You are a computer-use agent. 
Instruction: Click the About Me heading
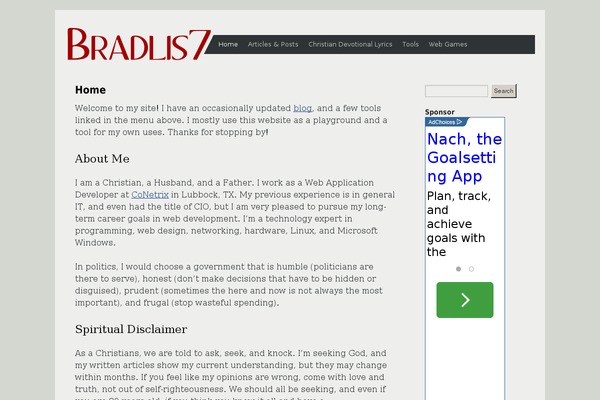(102, 159)
